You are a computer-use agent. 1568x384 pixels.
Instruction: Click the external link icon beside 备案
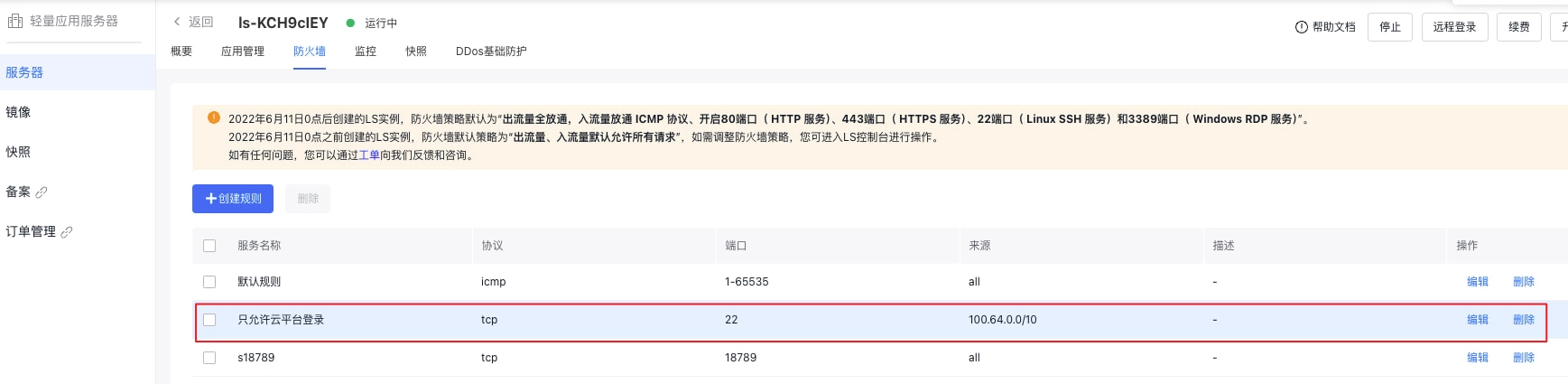[x=42, y=192]
